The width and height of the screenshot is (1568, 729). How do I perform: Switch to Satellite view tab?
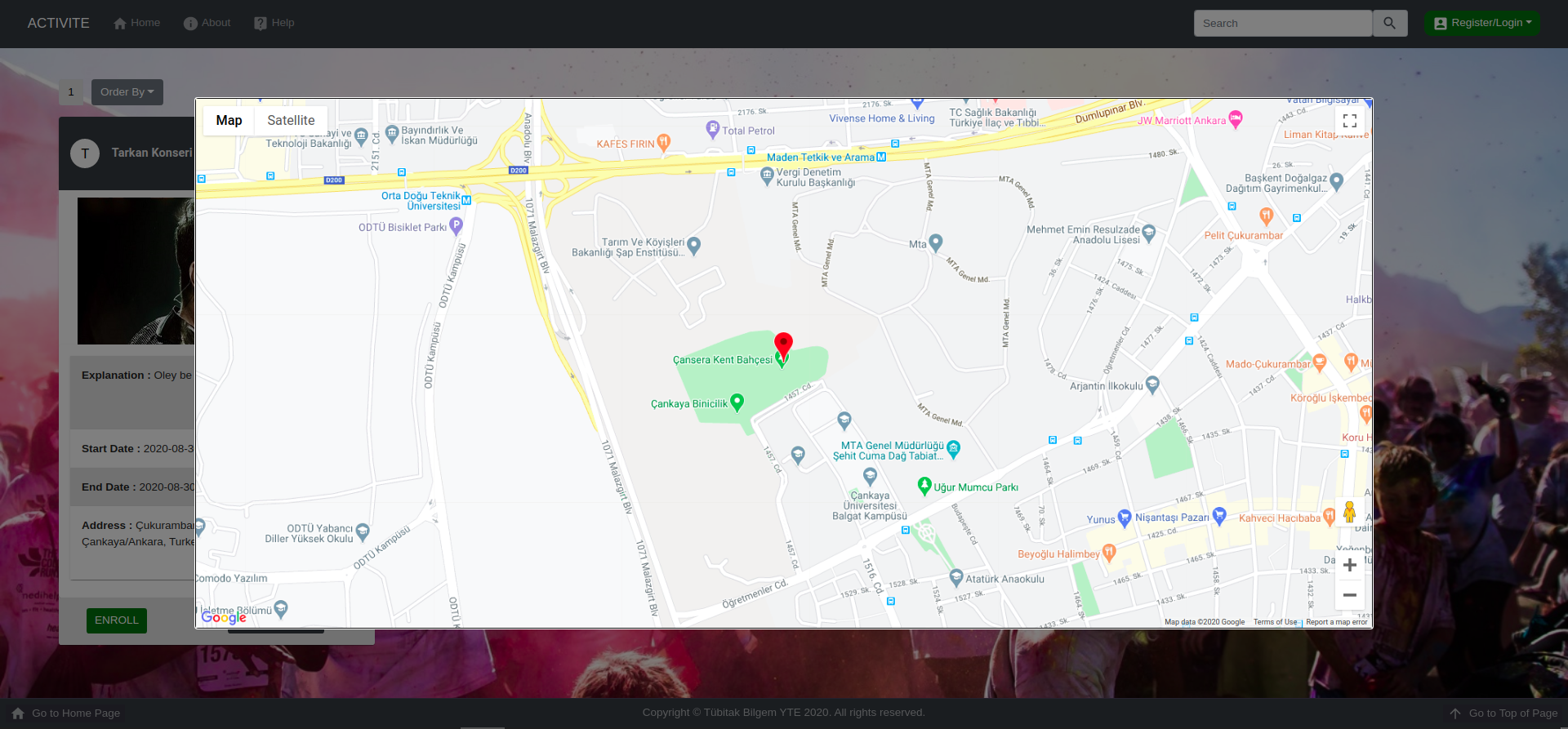291,120
